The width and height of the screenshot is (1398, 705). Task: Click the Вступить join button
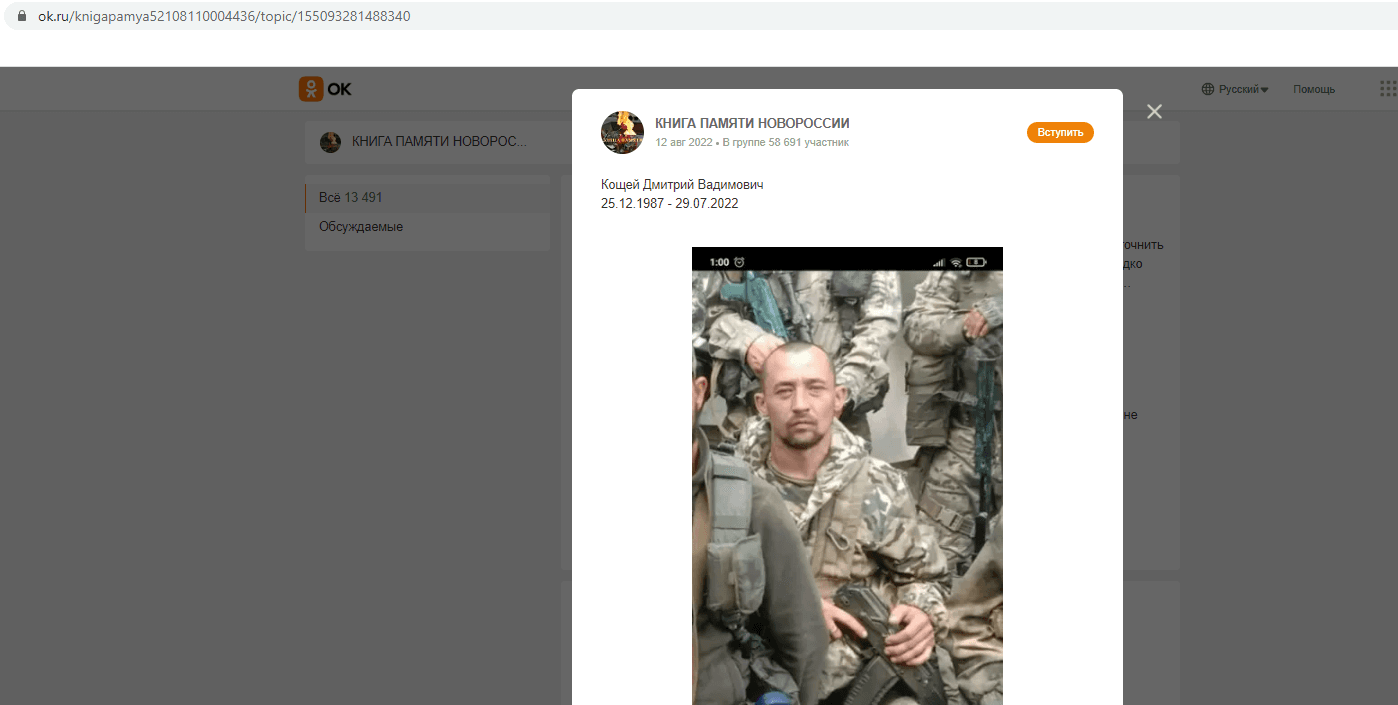point(1060,132)
